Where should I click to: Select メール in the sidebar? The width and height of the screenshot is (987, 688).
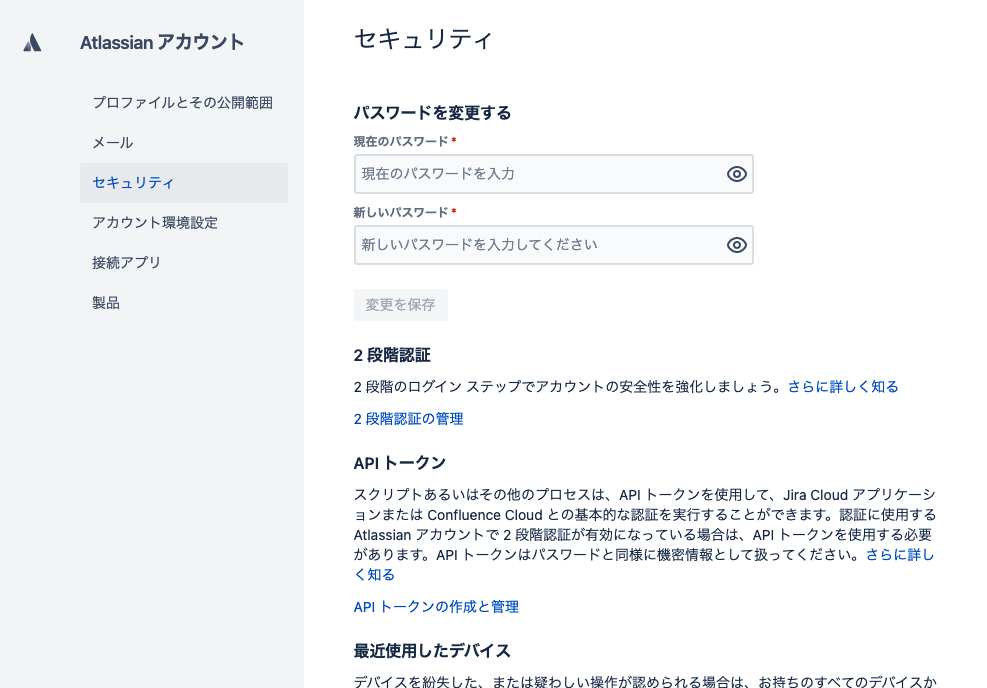click(113, 143)
